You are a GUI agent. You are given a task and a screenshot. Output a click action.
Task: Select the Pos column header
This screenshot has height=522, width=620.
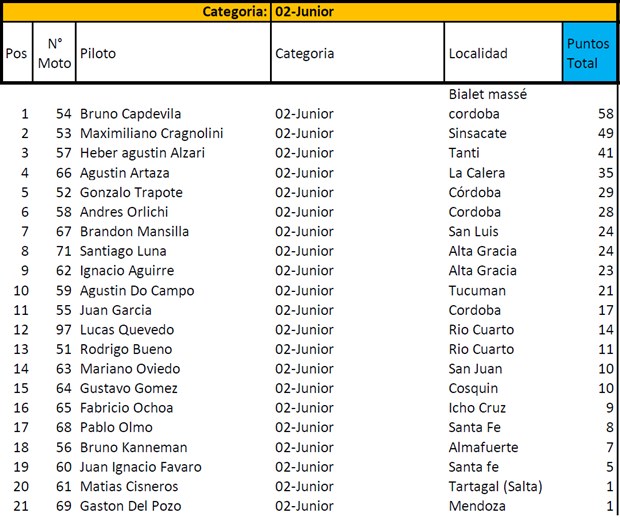(x=16, y=53)
